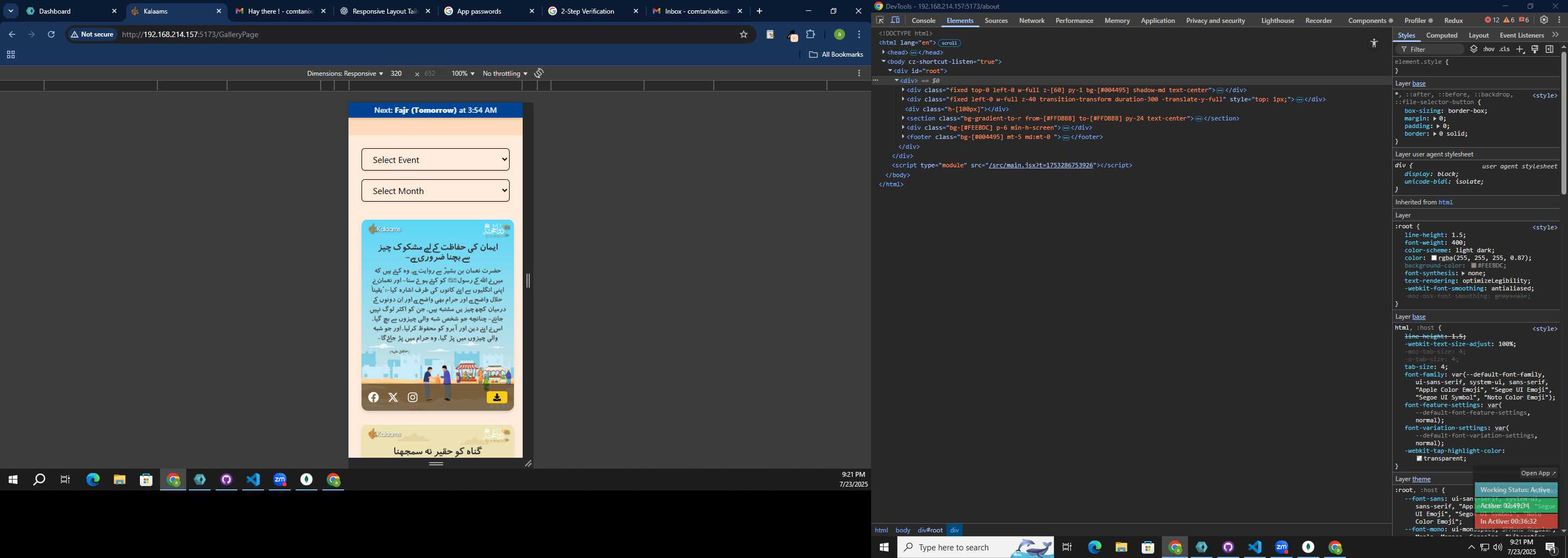Click the div#root breadcrumb
The image size is (1568, 558).
click(930, 530)
